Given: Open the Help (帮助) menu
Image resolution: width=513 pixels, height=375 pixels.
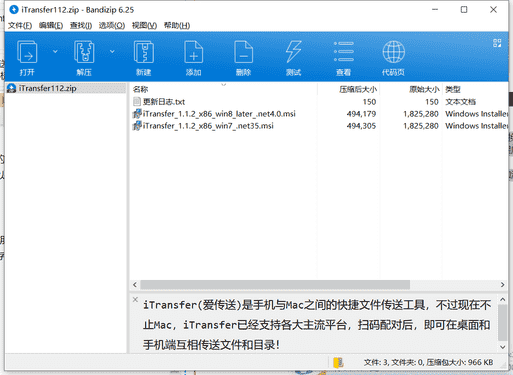Looking at the screenshot, I should point(177,25).
